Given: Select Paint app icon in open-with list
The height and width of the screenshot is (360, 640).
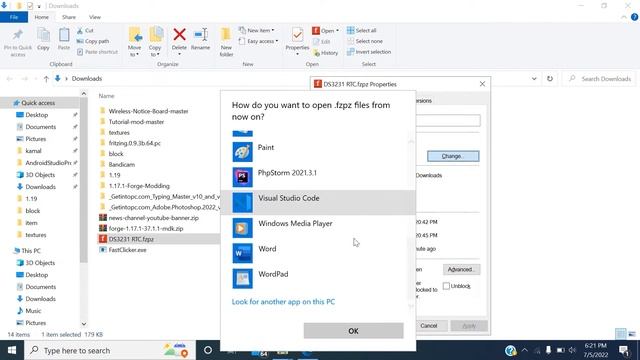Looking at the screenshot, I should 242,152.
